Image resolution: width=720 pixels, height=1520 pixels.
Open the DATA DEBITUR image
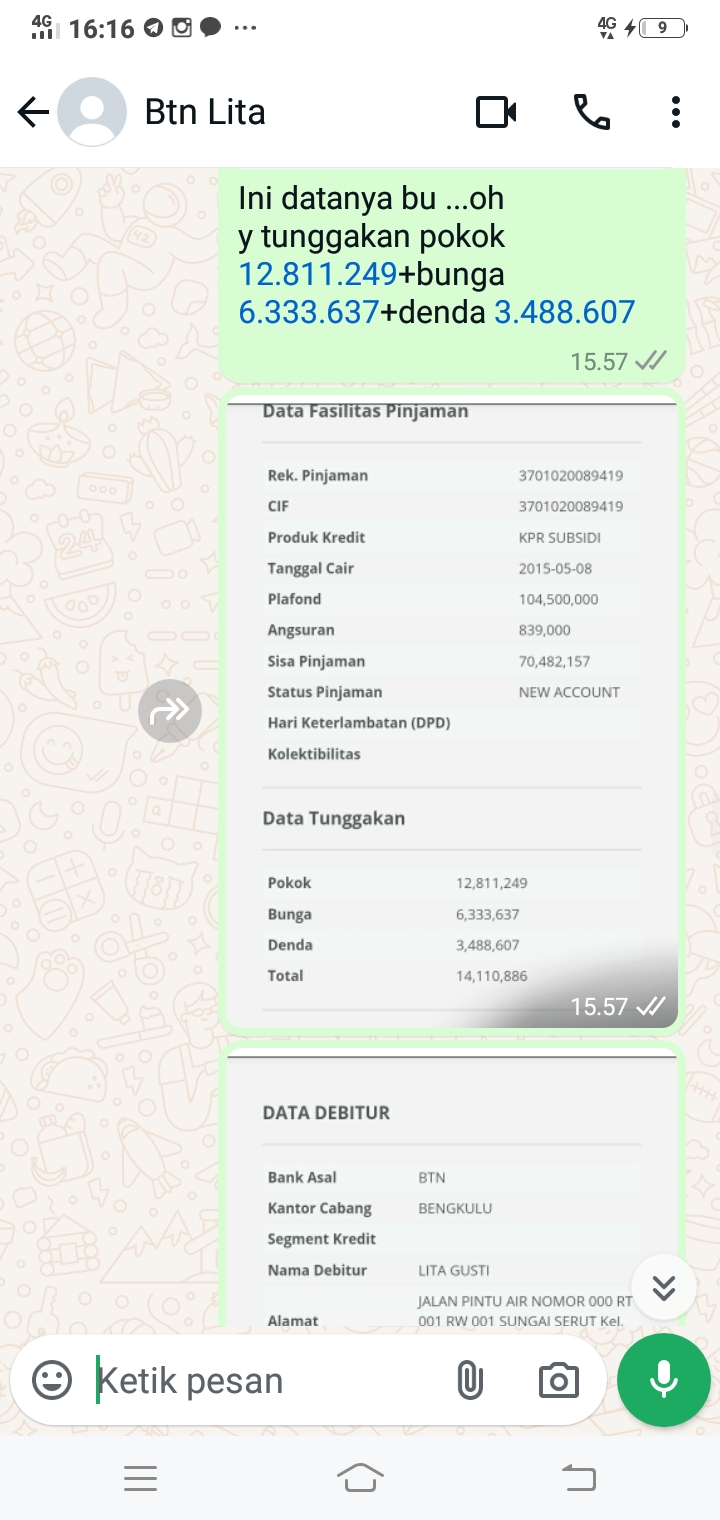(452, 1190)
